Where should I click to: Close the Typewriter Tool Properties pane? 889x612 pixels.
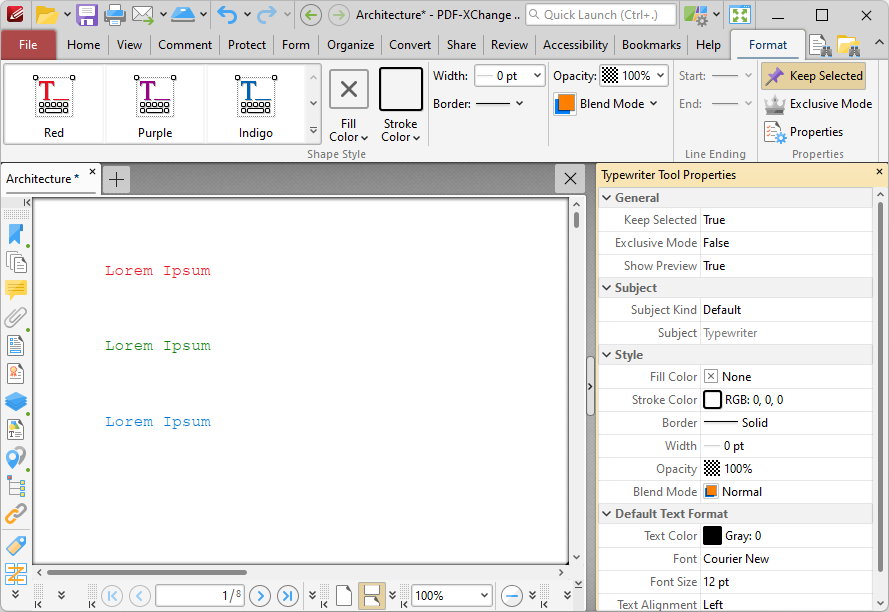point(879,172)
